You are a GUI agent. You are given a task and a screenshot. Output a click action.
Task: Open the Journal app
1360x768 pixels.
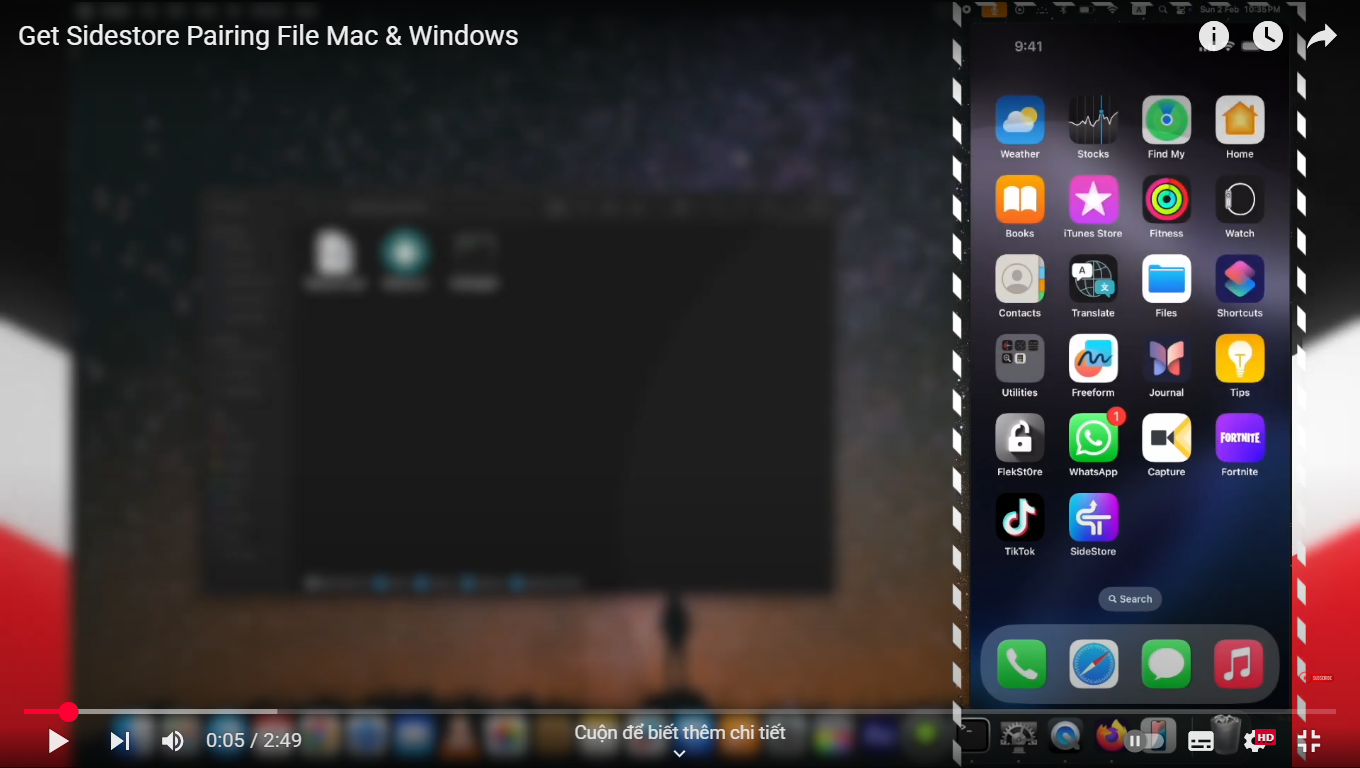(1166, 358)
